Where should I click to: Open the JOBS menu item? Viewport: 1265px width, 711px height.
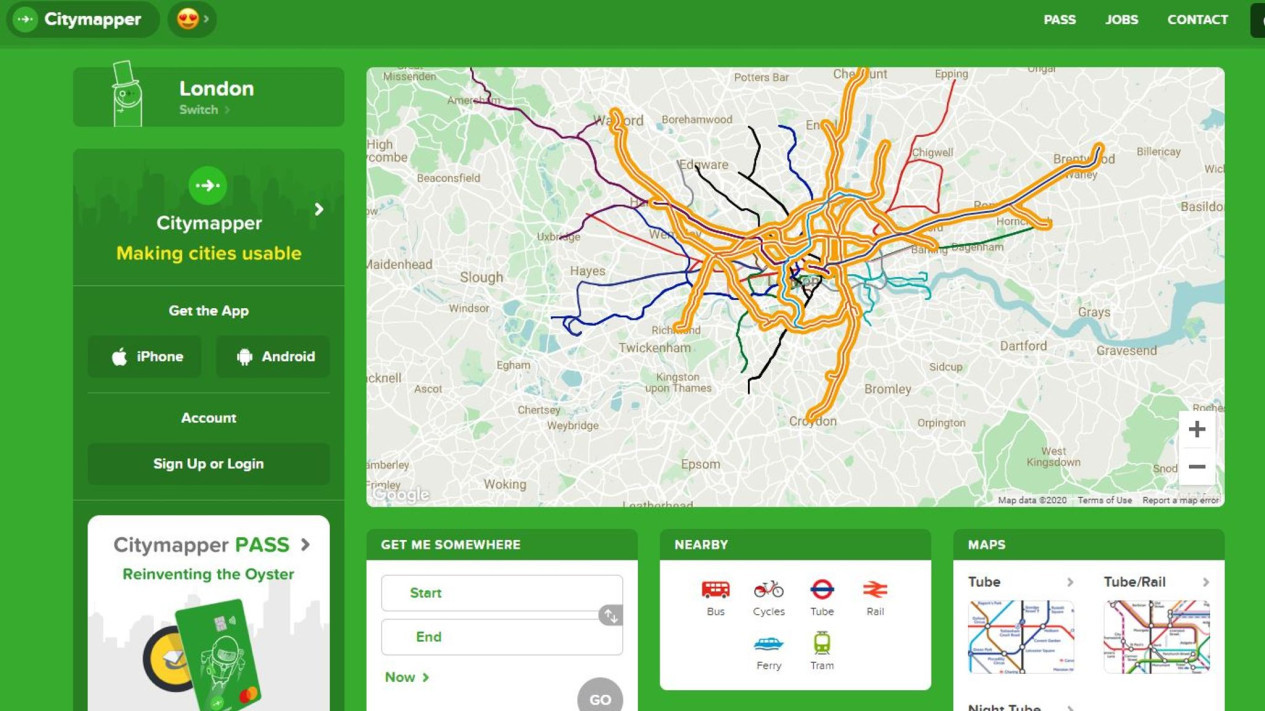[x=1121, y=19]
